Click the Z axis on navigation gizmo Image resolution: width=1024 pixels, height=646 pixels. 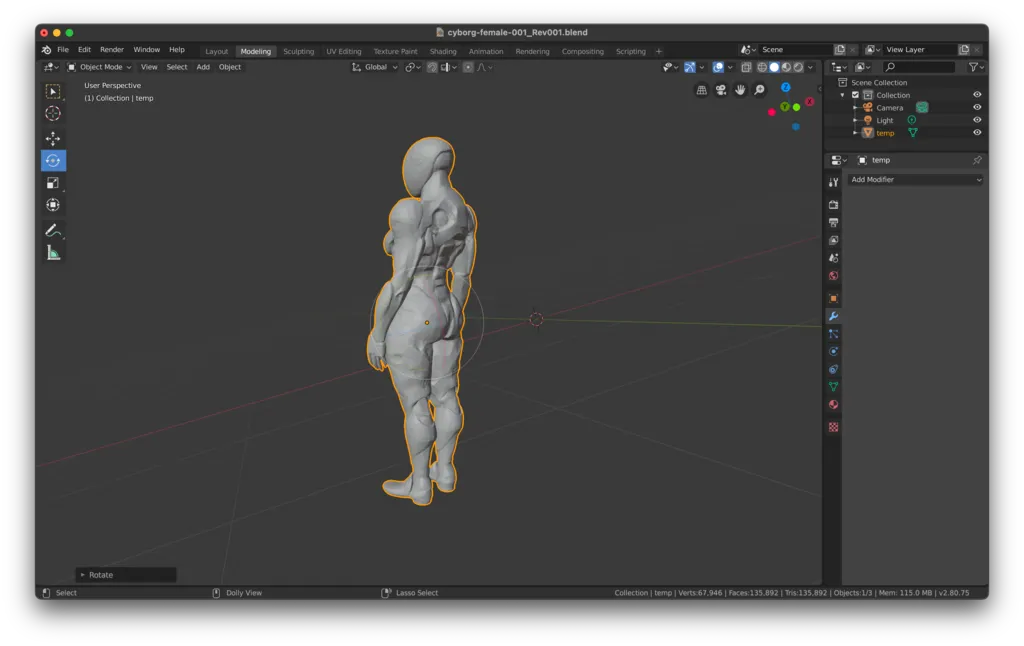coord(786,88)
